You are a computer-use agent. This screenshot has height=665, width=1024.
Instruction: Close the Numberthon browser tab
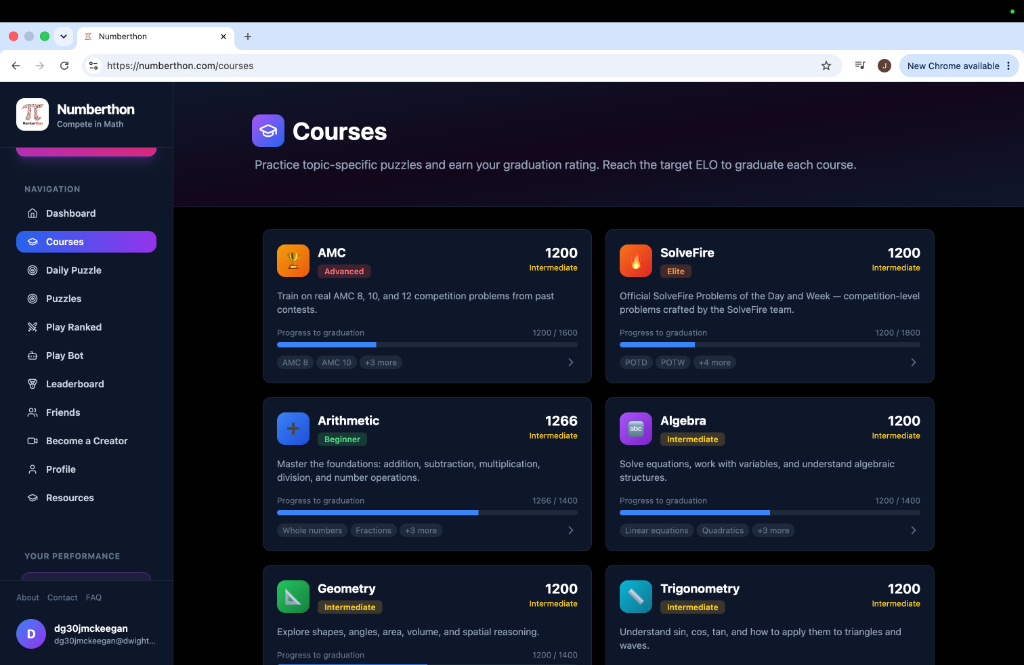[x=223, y=37]
